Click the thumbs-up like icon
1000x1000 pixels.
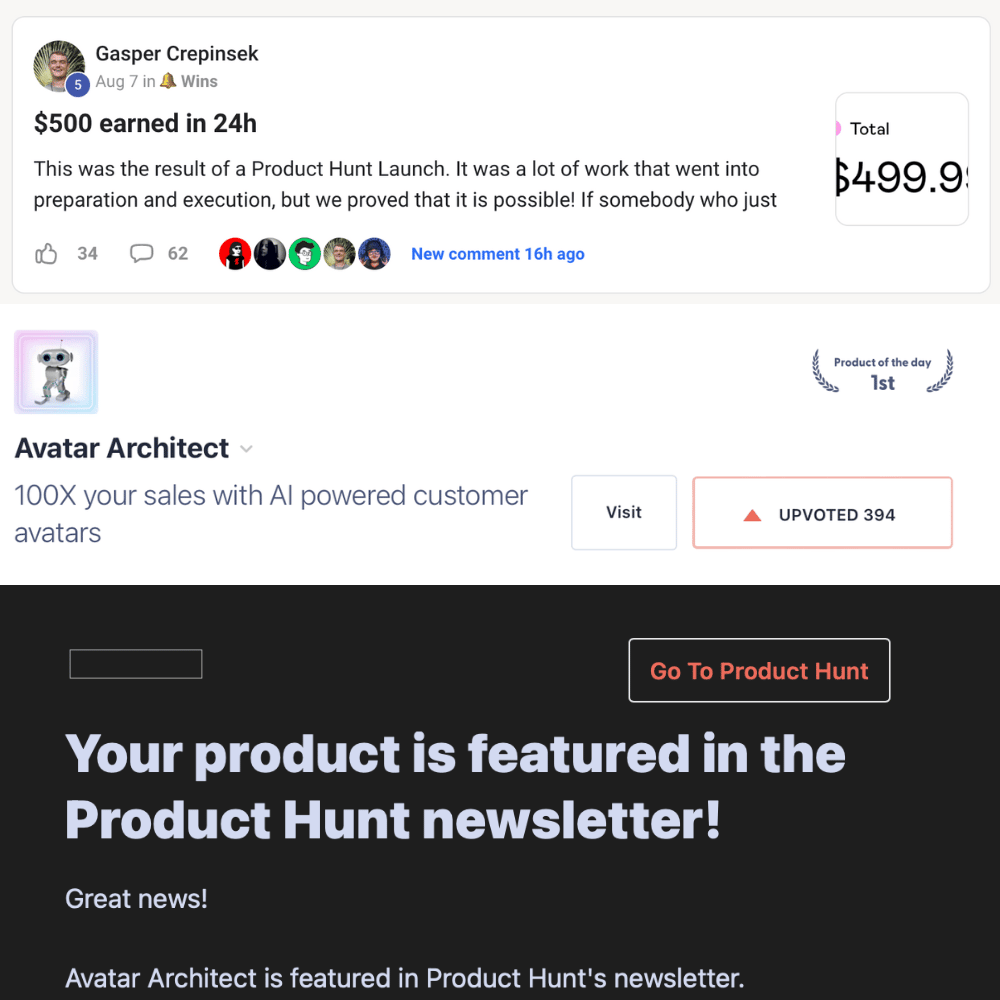(46, 254)
